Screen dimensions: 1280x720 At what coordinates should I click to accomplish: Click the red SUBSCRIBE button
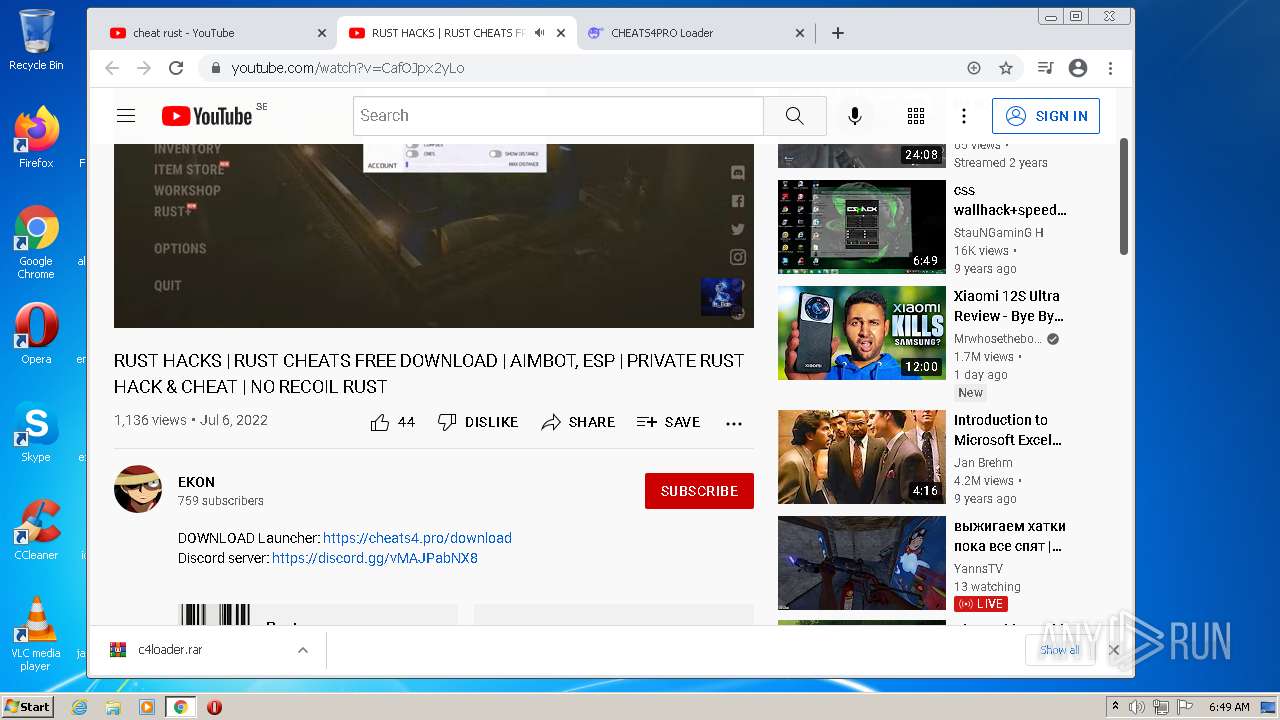pos(699,491)
